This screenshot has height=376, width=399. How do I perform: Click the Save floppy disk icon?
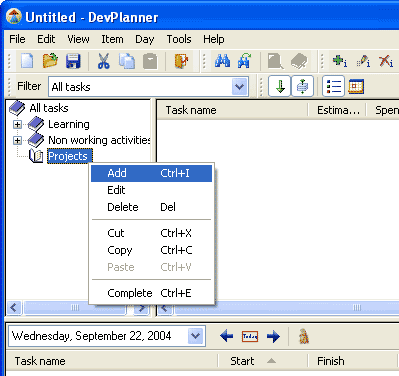[73, 61]
